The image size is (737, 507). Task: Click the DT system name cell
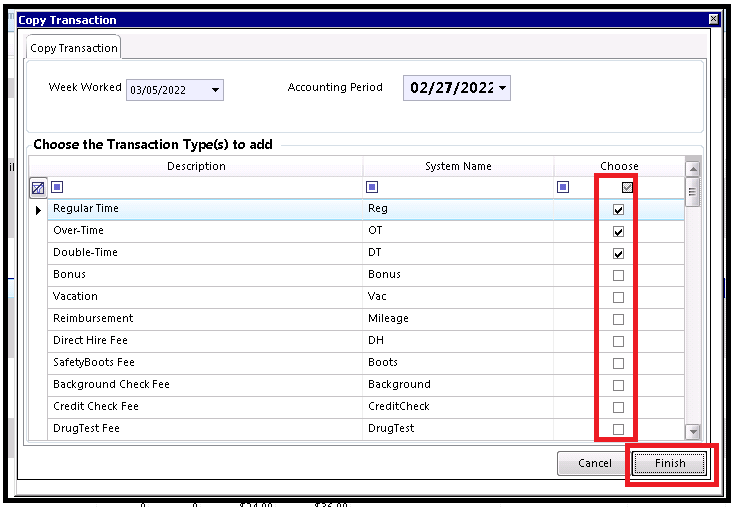458,254
